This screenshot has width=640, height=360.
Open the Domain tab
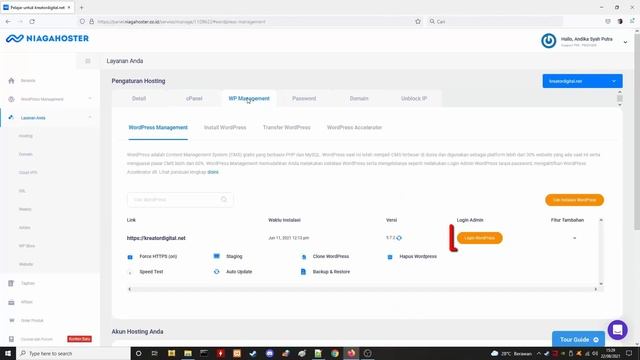(x=359, y=98)
